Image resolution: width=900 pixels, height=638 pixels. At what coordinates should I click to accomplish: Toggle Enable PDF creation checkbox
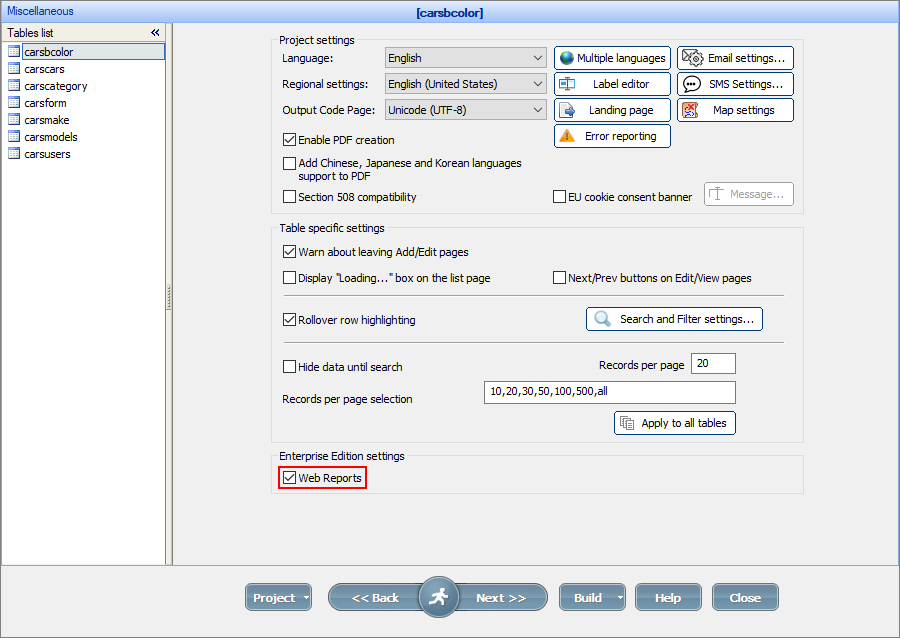coord(290,140)
